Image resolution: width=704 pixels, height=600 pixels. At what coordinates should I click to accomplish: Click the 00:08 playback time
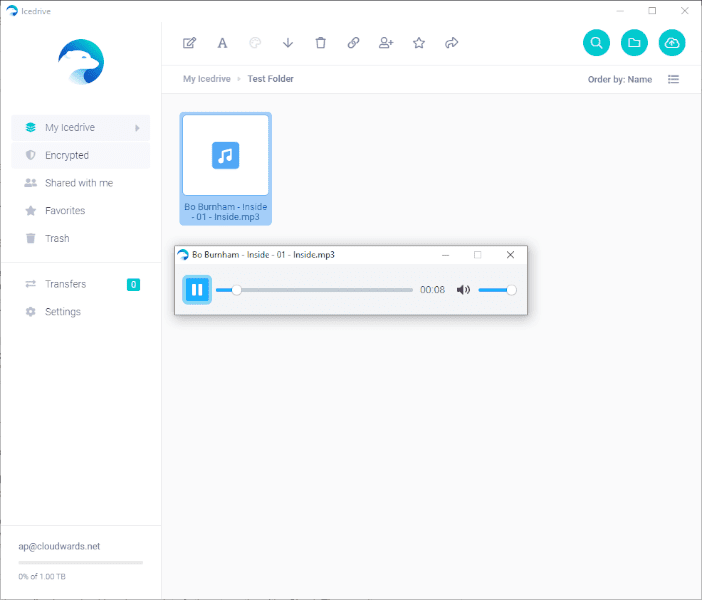pos(432,290)
